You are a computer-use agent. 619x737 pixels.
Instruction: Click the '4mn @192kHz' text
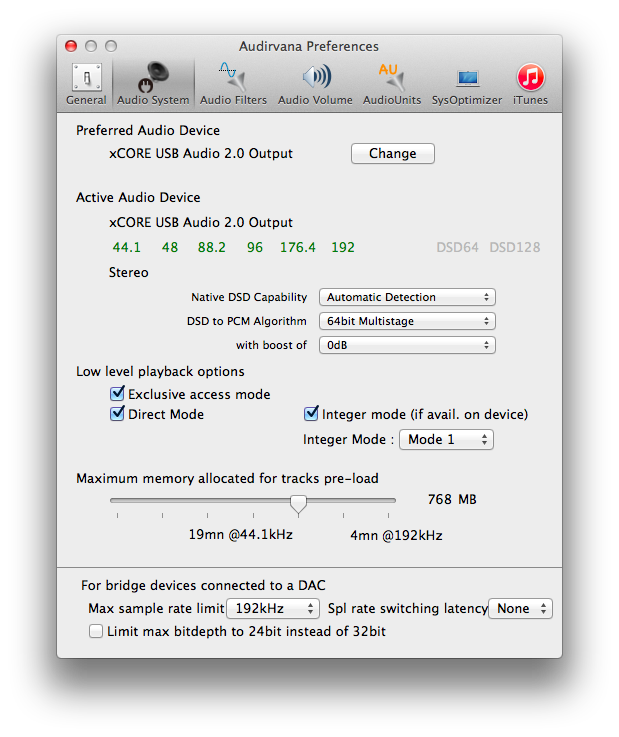[396, 535]
